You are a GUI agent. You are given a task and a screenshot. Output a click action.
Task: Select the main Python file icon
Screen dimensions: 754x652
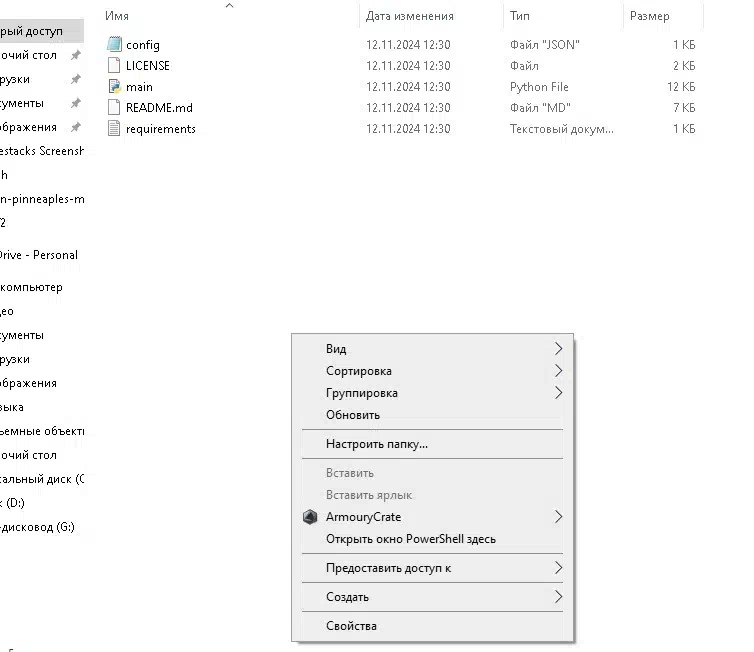(114, 87)
